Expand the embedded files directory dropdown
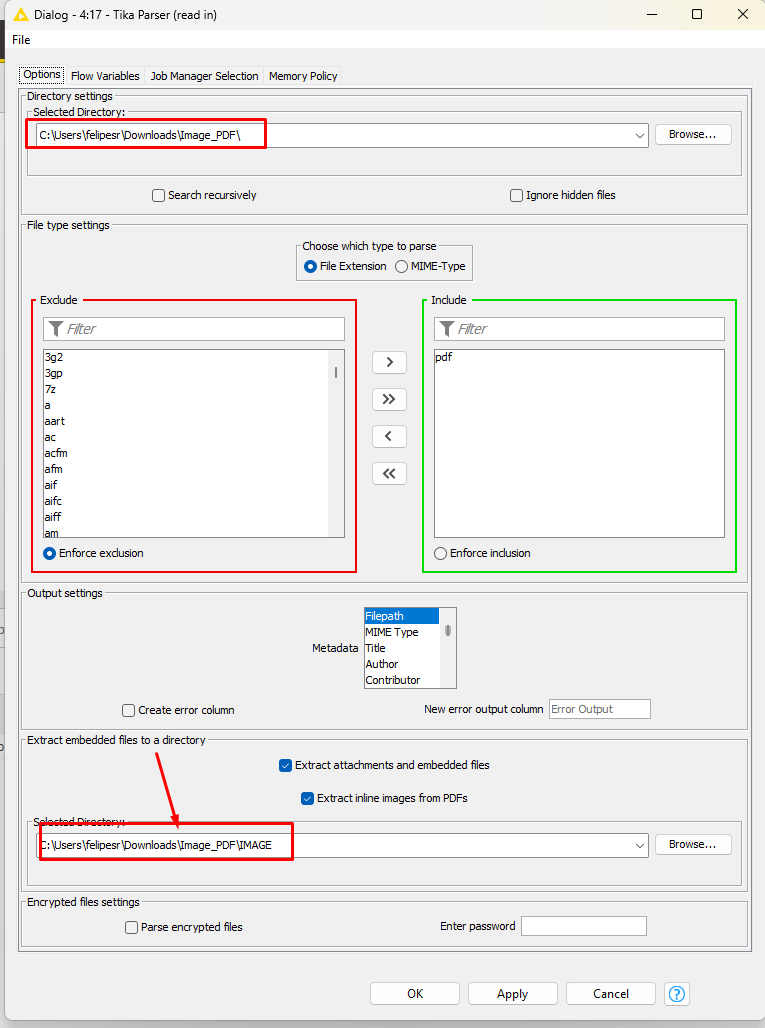 pyautogui.click(x=640, y=845)
